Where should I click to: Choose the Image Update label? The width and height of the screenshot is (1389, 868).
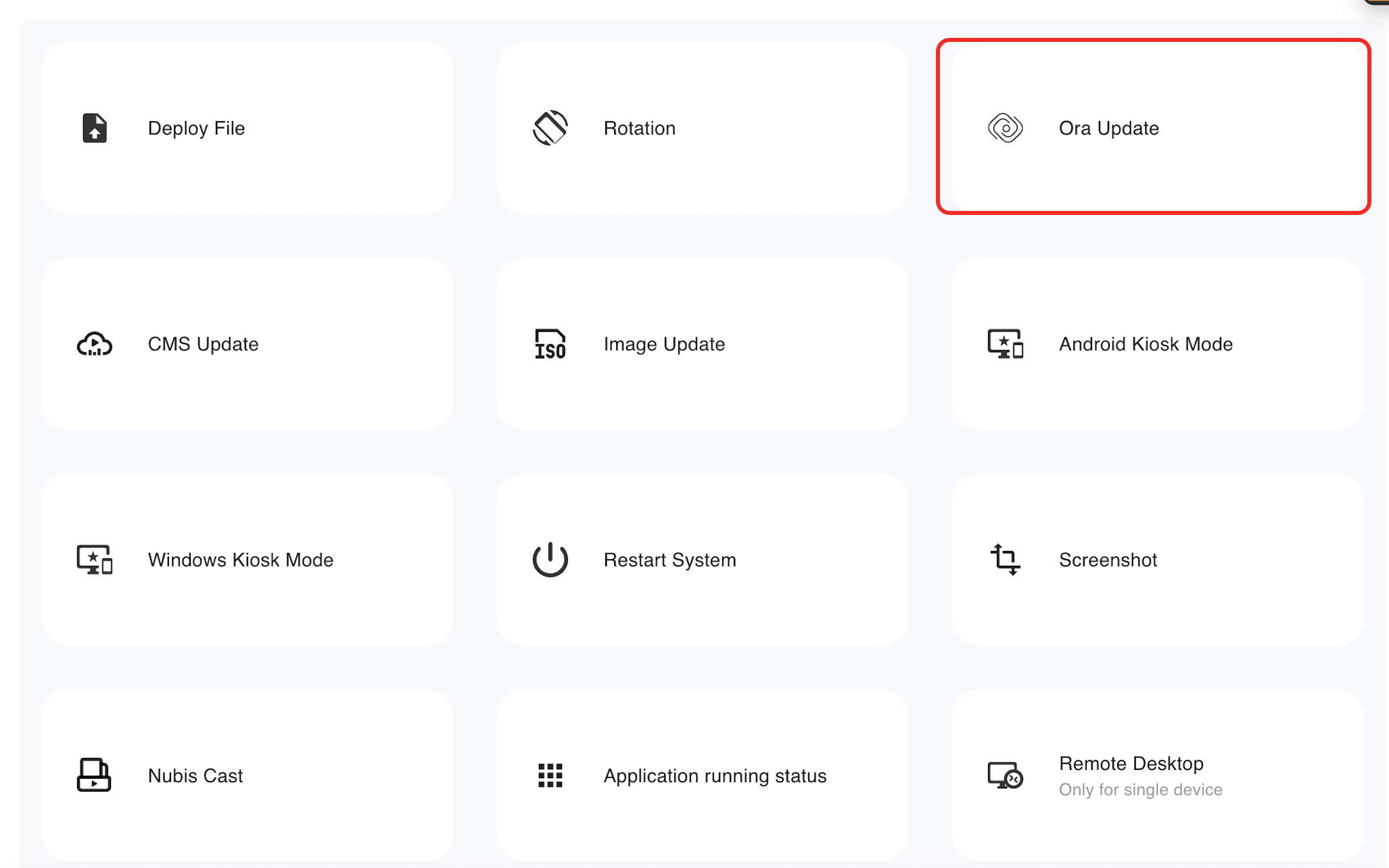[x=664, y=344]
